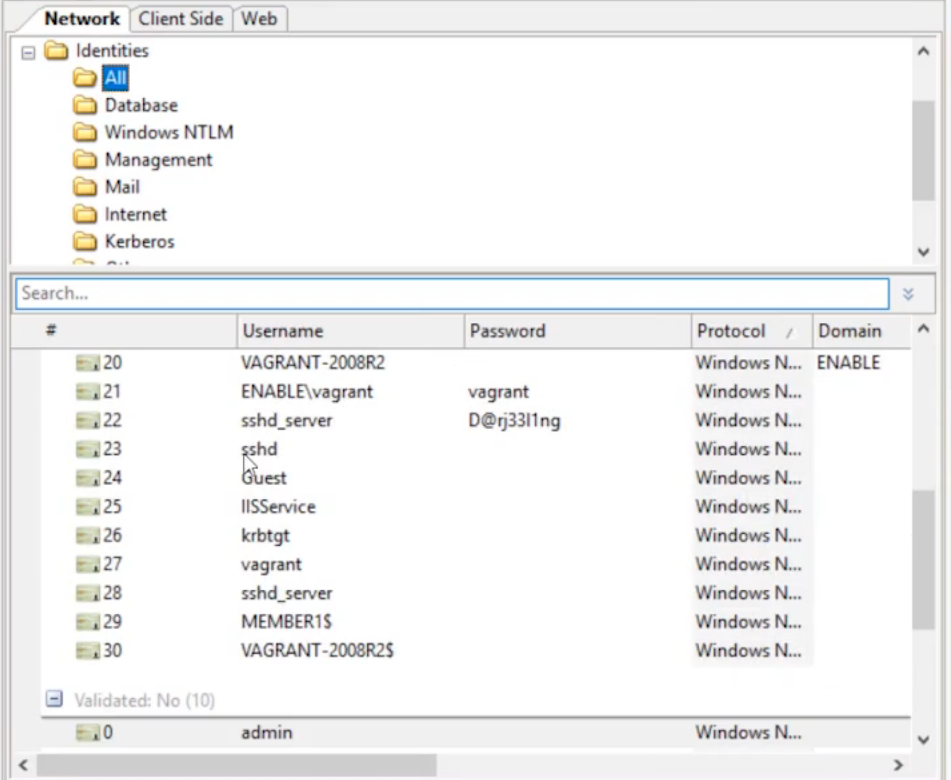Open the Kerberos identities folder
This screenshot has width=951, height=780.
139,241
